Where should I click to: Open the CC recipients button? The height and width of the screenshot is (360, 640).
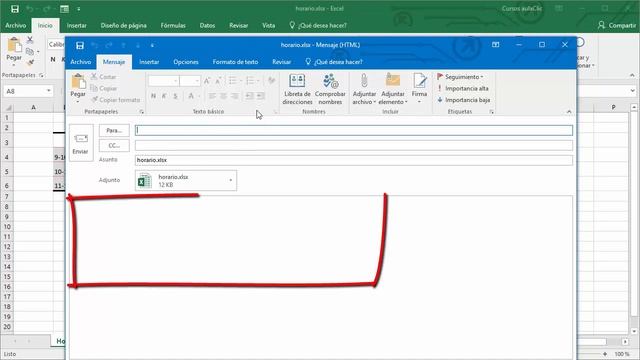point(114,145)
